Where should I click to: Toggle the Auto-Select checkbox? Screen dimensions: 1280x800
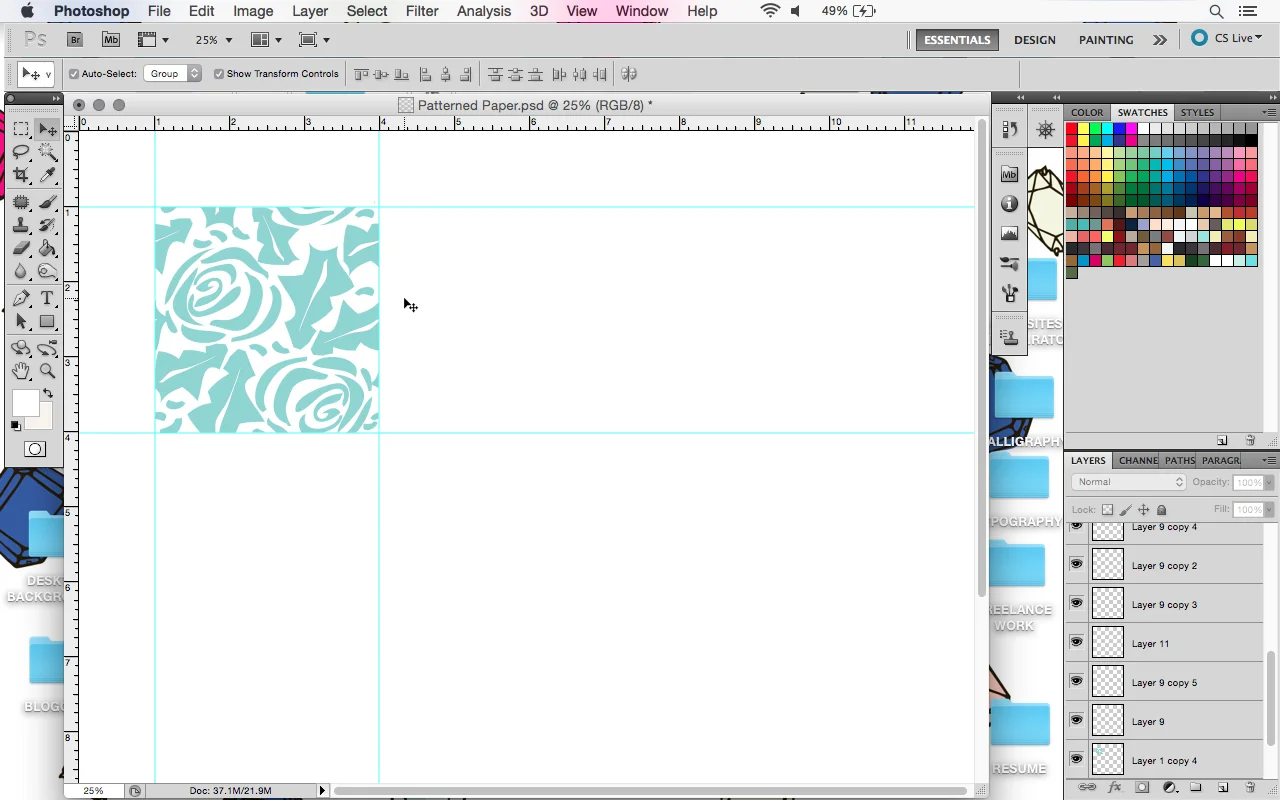[74, 74]
